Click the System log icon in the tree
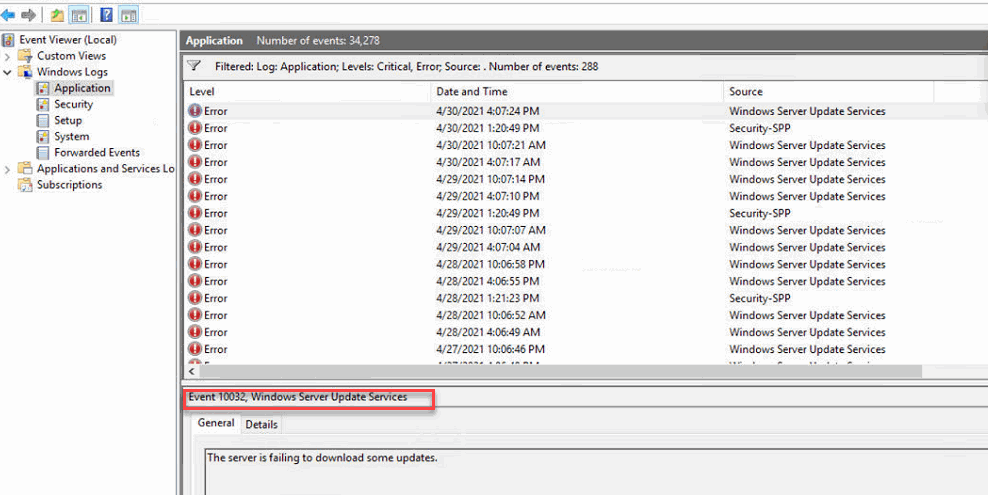This screenshot has width=988, height=495. click(x=43, y=137)
